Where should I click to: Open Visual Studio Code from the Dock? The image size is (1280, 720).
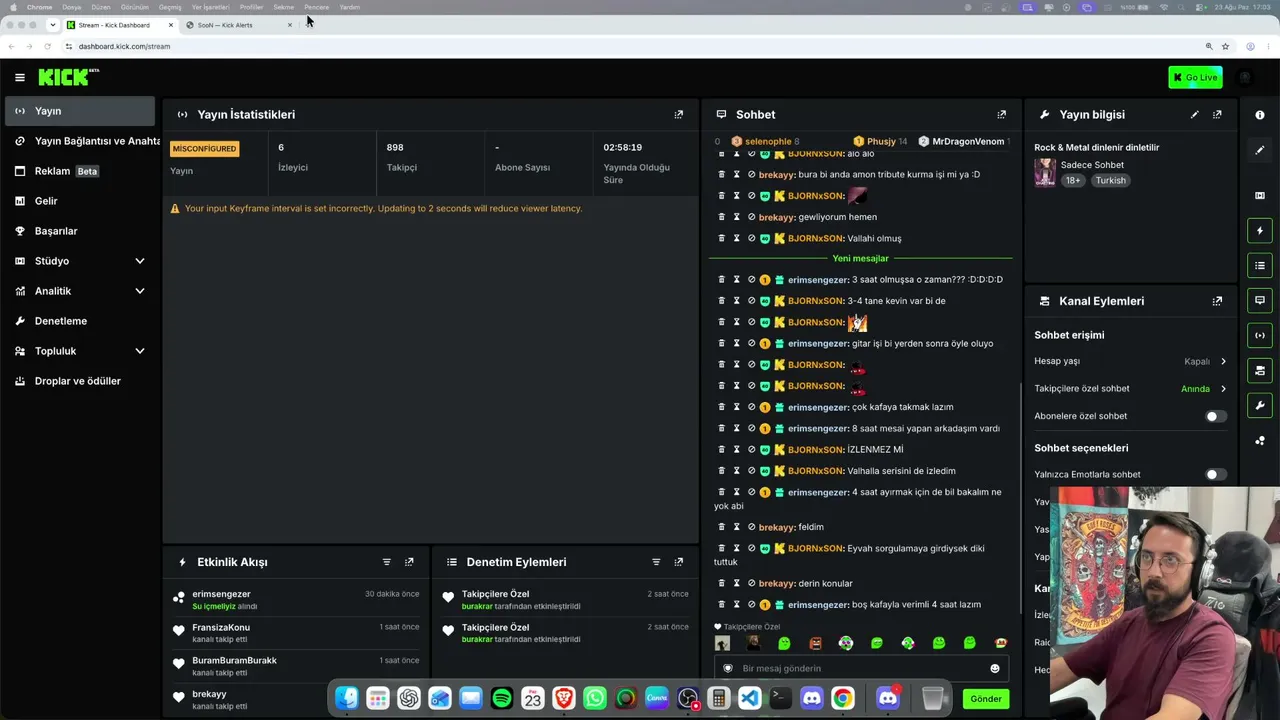point(750,698)
